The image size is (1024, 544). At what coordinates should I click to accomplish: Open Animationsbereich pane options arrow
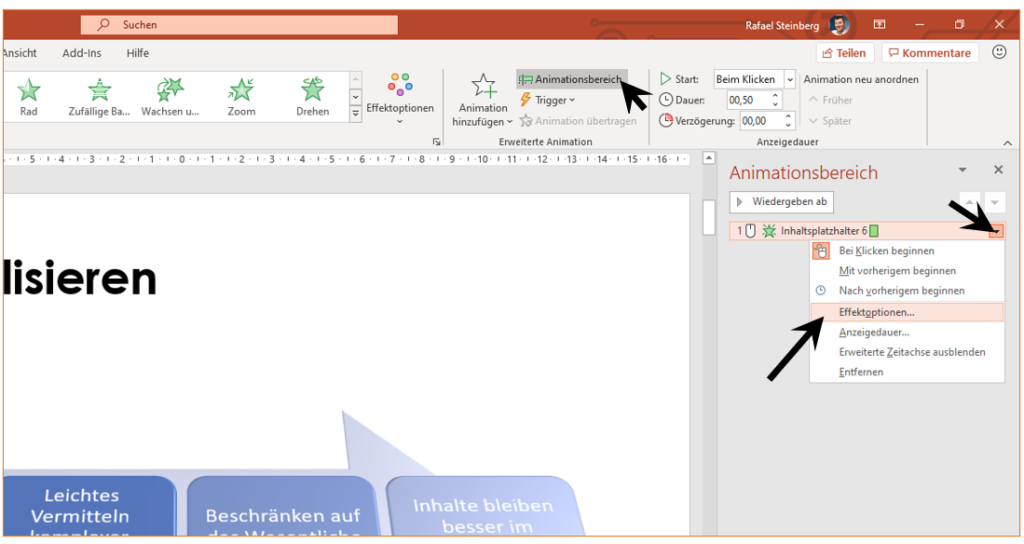click(962, 170)
